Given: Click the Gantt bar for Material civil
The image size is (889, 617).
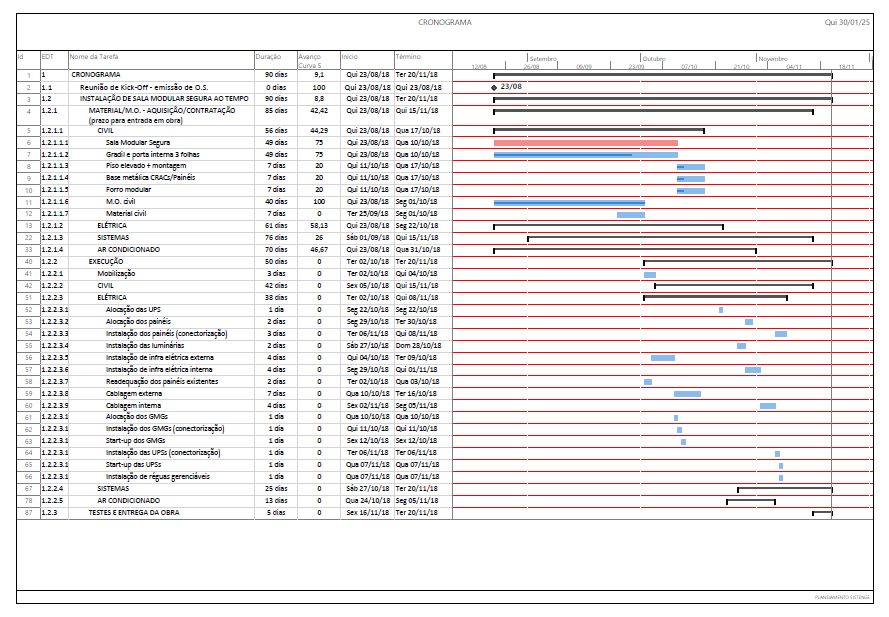Looking at the screenshot, I should [630, 214].
